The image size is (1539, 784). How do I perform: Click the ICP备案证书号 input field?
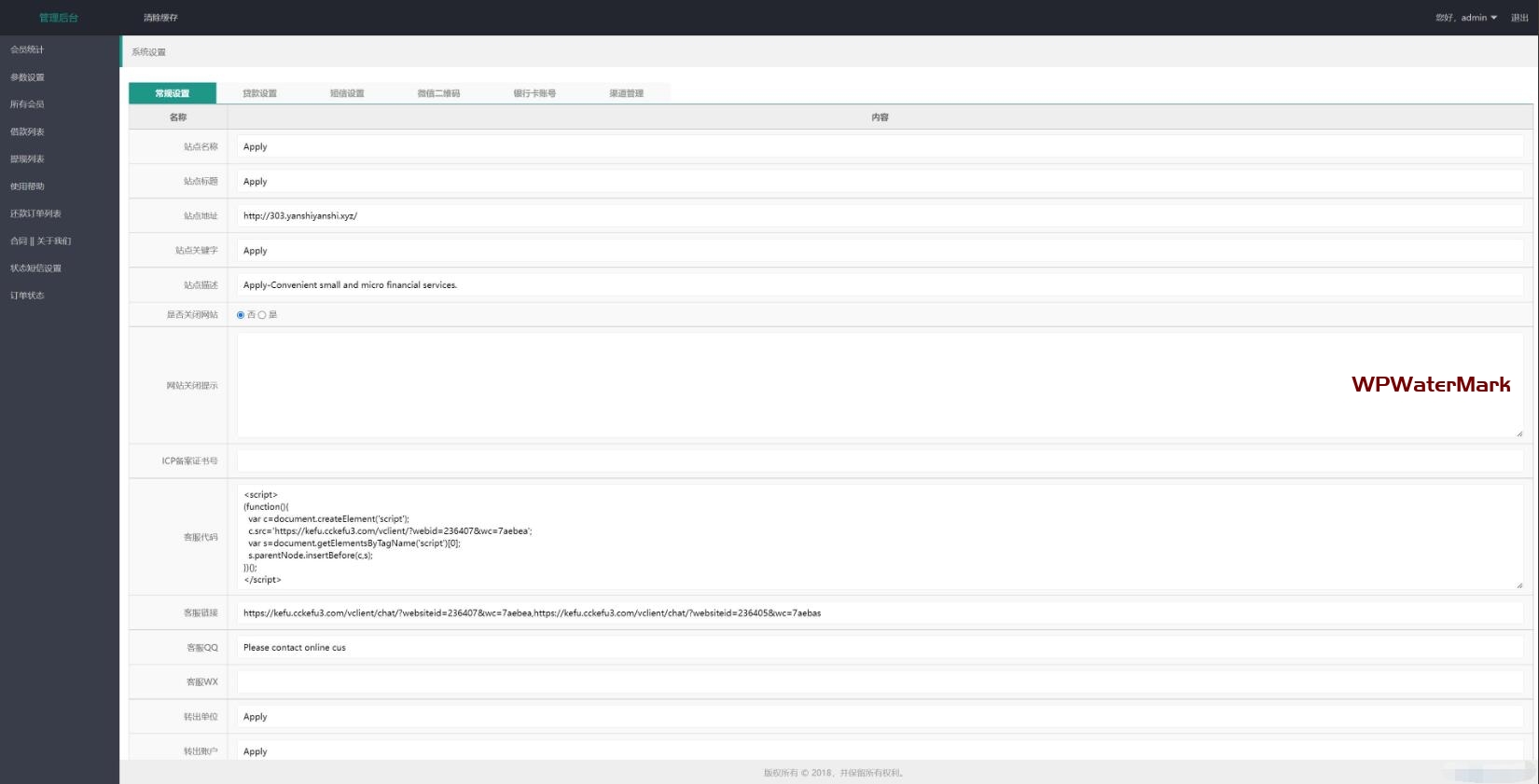click(880, 461)
